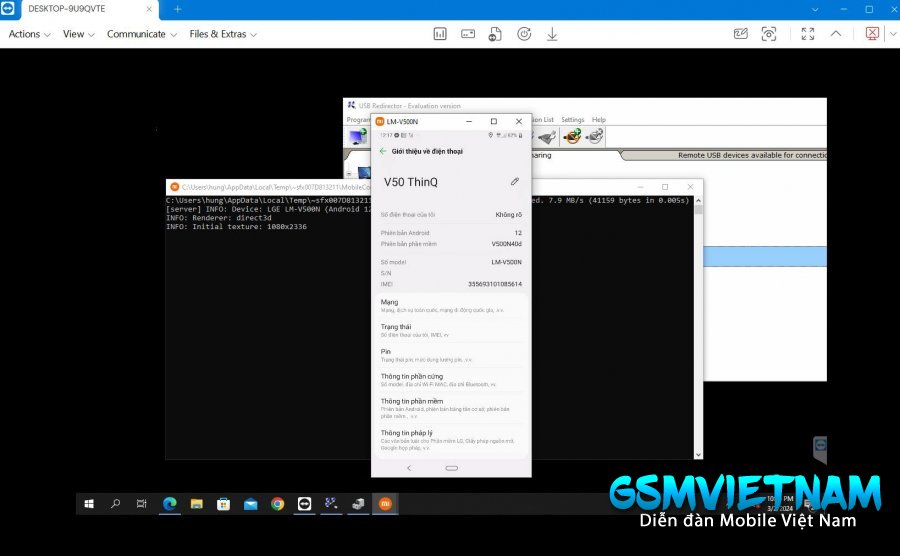Click first computer icon in USB Redirector toolbar
This screenshot has height=556, width=900.
click(358, 137)
